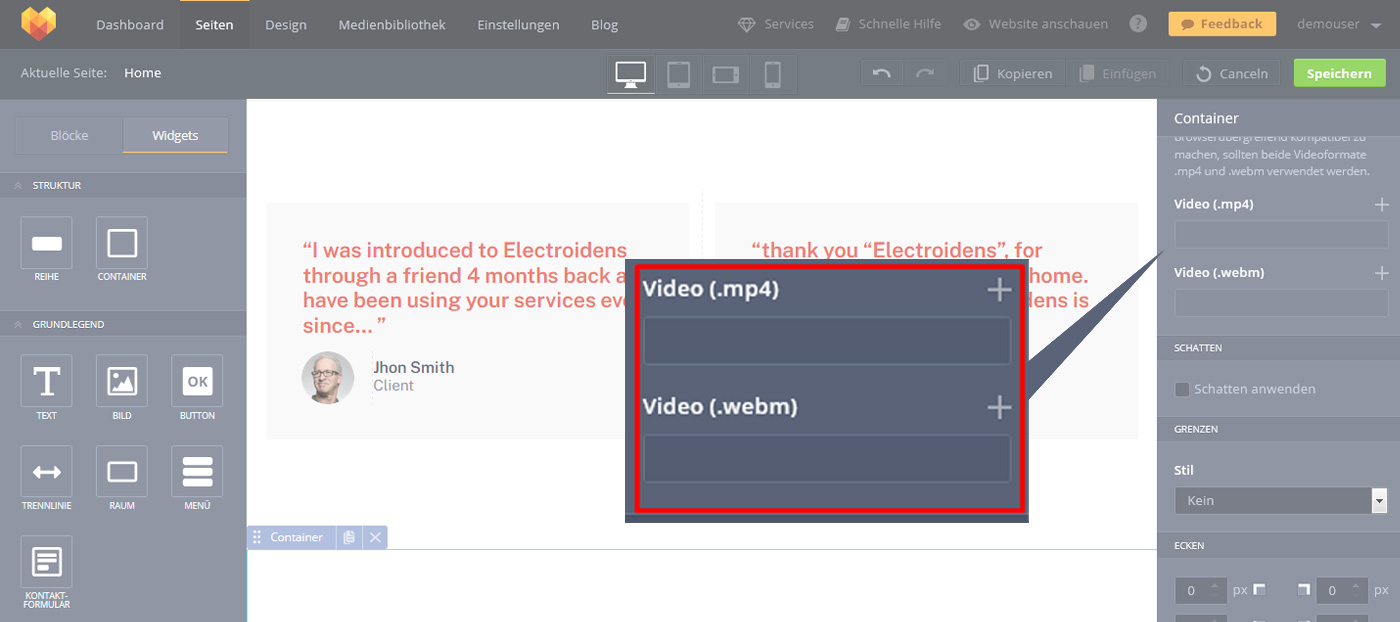Select the desktop view icon

[x=631, y=74]
